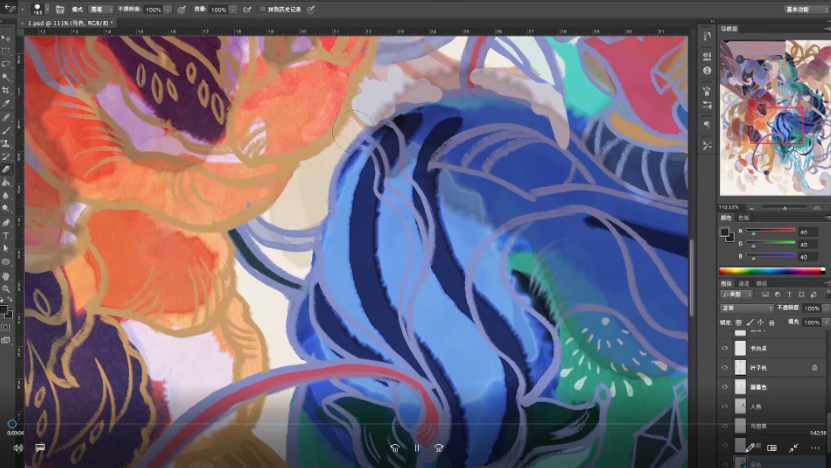
Task: Hide the 叶子色 layer
Action: [724, 367]
